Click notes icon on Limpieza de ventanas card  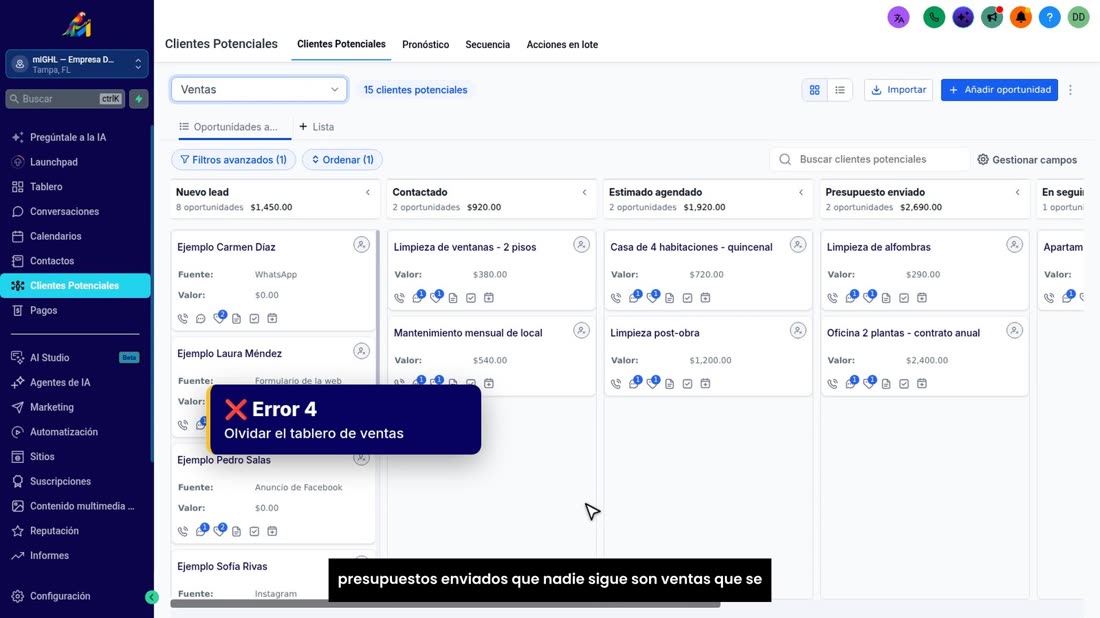453,298
